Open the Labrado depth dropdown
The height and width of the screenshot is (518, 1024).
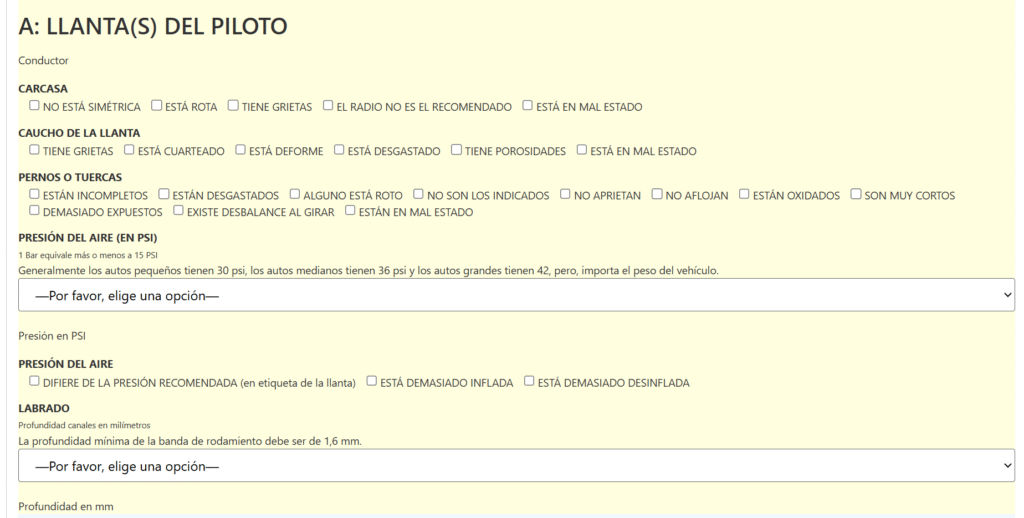(516, 466)
